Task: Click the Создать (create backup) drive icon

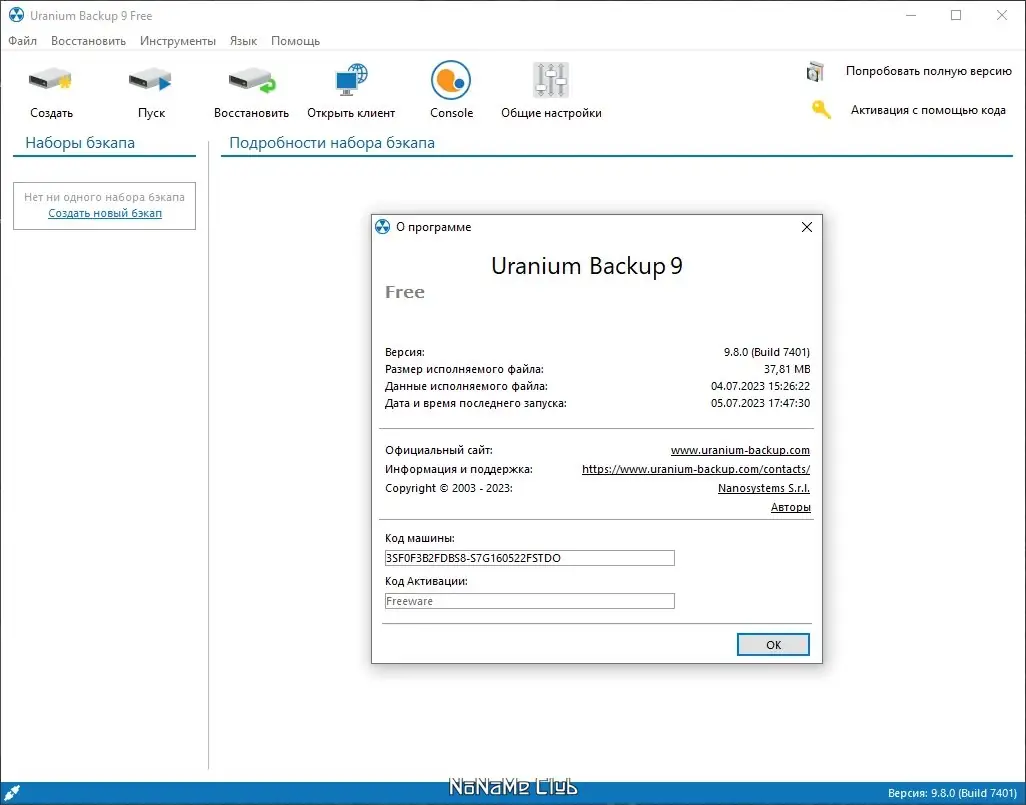Action: click(50, 80)
